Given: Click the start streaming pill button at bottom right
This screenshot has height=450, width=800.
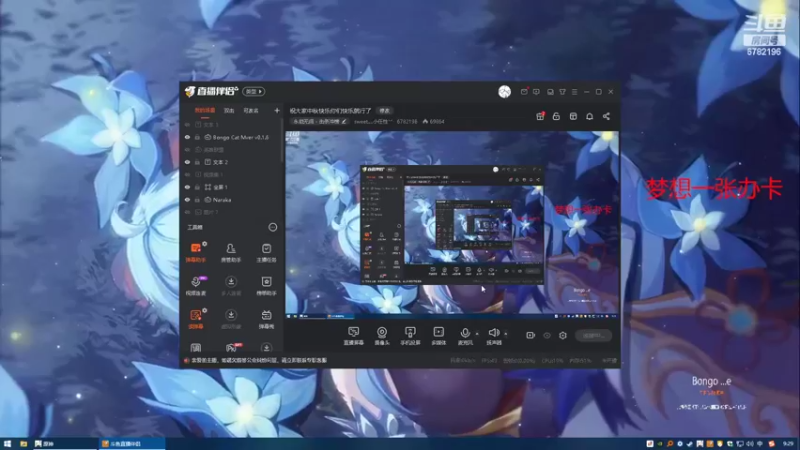Looking at the screenshot, I should coord(593,335).
